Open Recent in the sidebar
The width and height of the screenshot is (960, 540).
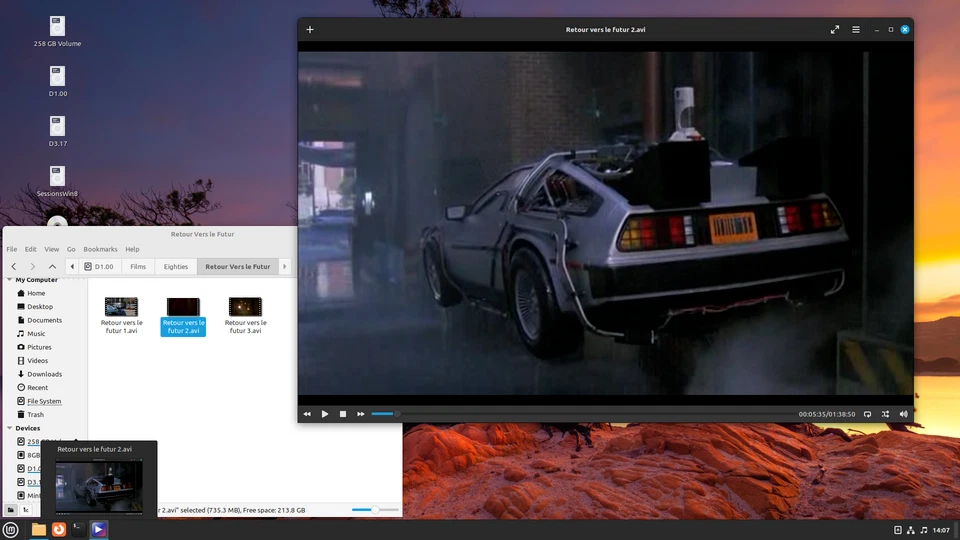[x=37, y=388]
